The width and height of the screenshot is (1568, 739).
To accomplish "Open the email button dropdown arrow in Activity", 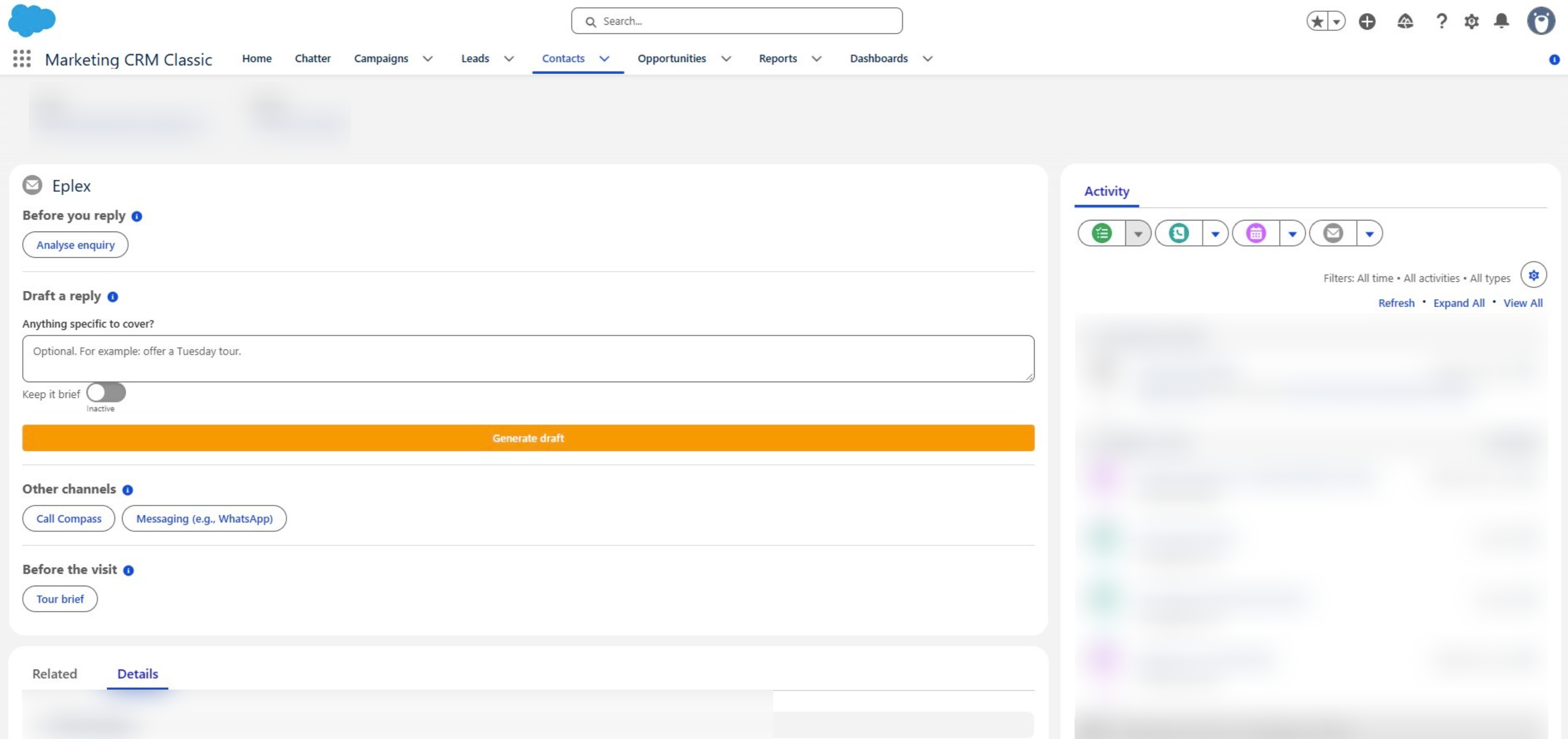I will (x=1370, y=233).
